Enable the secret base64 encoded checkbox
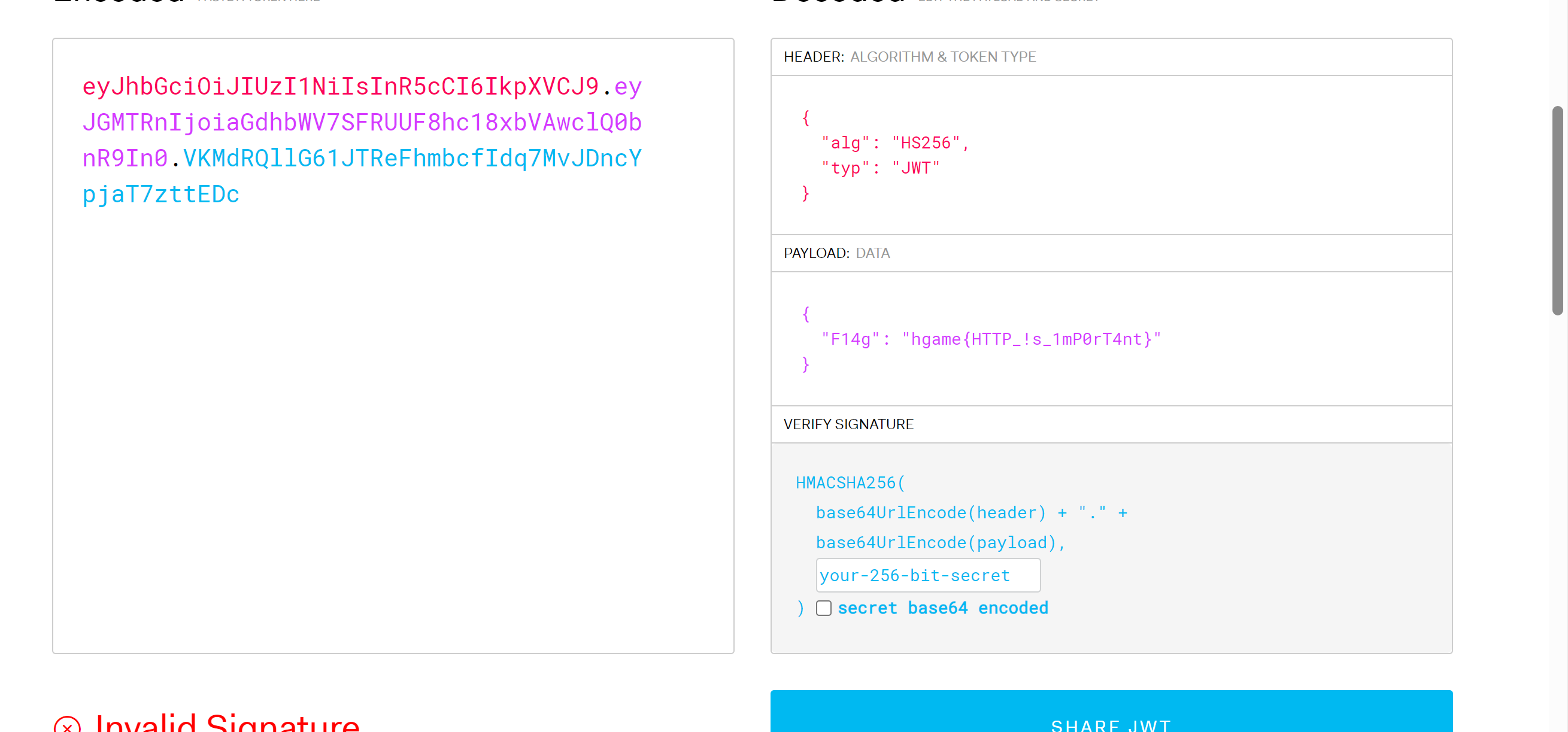1568x732 pixels. 824,608
